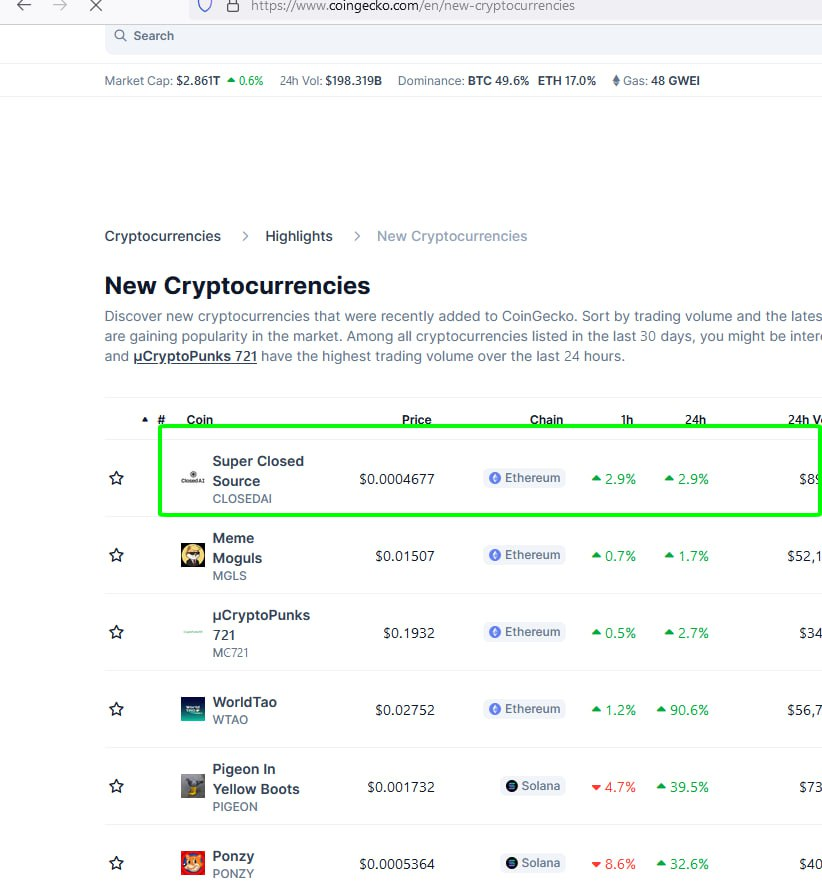Click the $0.0004677 price cell
Viewport: 822px width, 896px height.
coord(397,479)
